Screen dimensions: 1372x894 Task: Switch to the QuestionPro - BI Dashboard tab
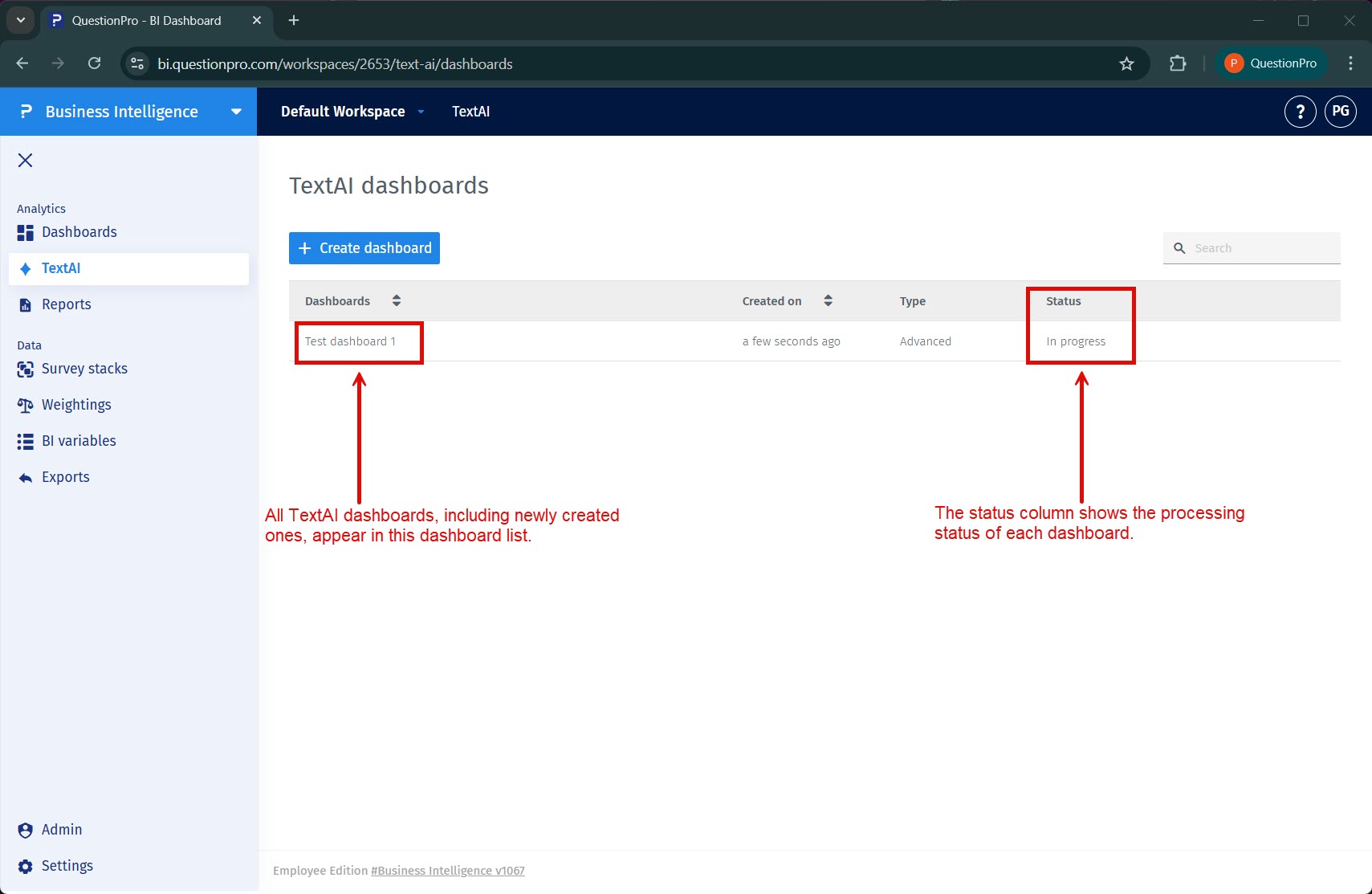click(x=145, y=20)
